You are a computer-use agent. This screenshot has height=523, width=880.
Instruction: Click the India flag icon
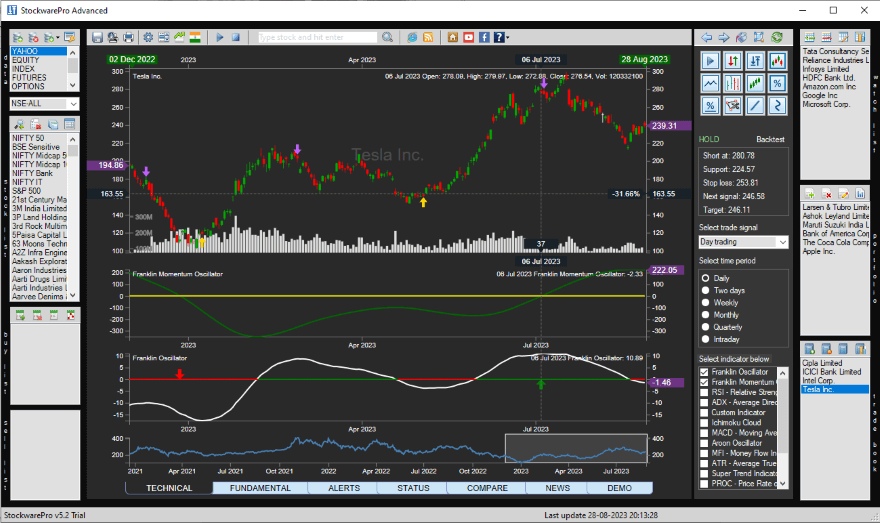195,37
